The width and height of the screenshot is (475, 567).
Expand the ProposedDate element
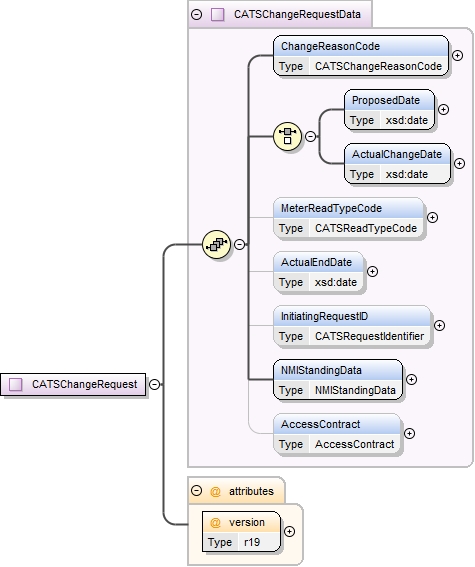click(444, 109)
